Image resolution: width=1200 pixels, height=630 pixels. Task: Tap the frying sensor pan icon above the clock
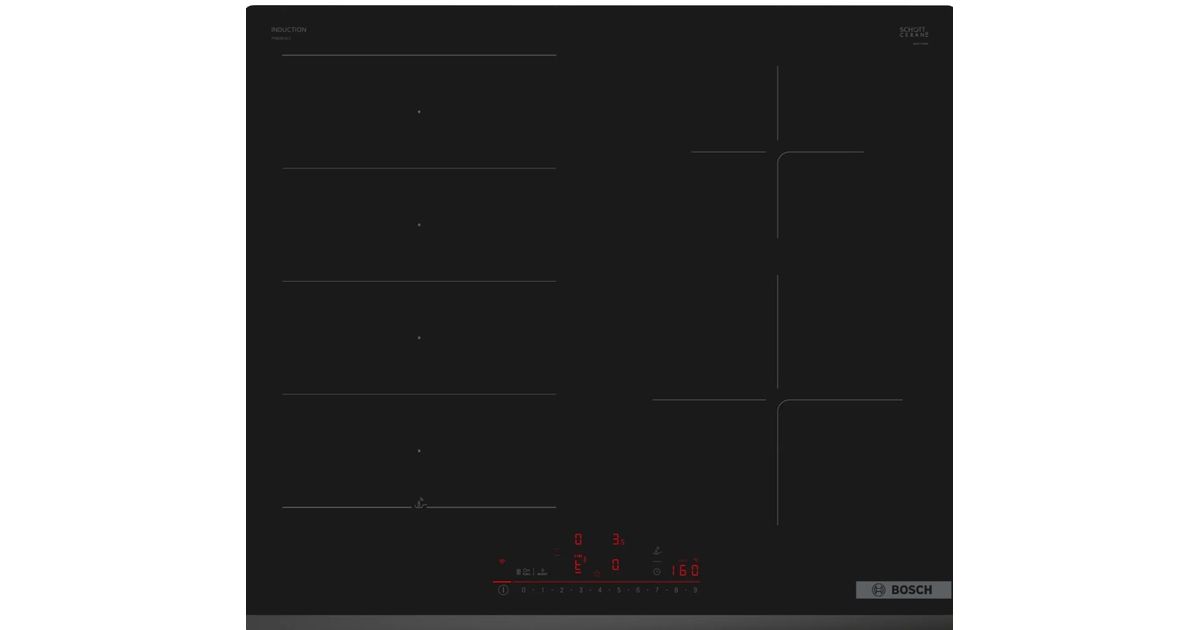coord(657,548)
